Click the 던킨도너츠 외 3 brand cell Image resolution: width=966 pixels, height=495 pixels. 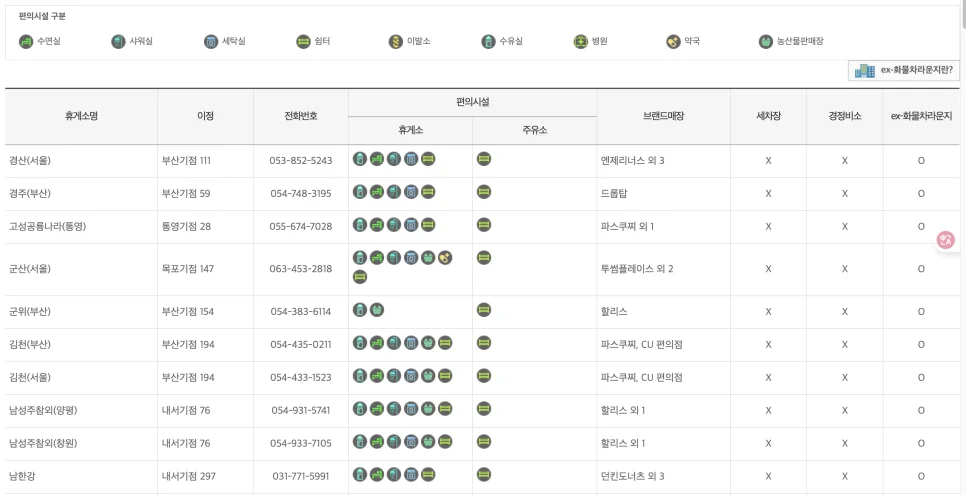pyautogui.click(x=664, y=476)
